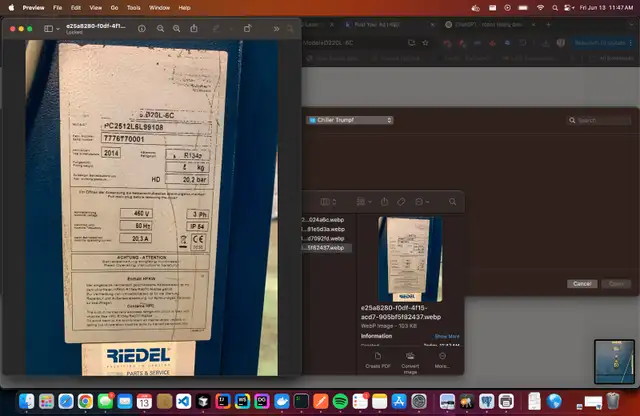Select file ending d7092fd.webp
The image size is (640, 416).
[323, 238]
